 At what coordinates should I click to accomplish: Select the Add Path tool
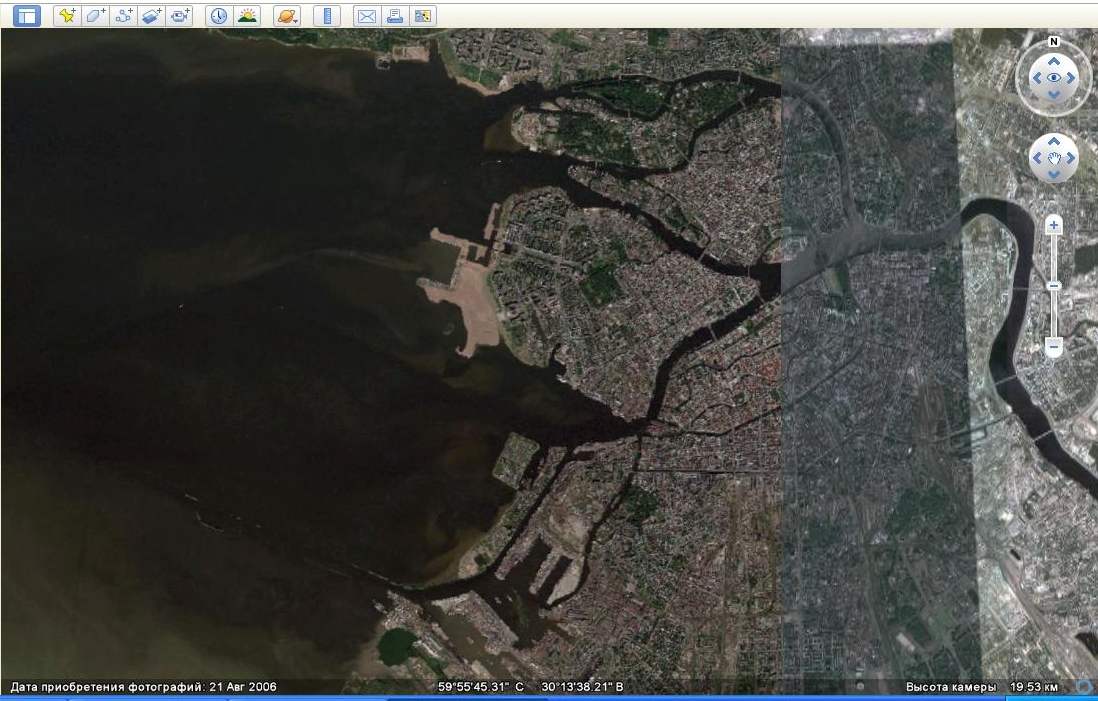[123, 16]
